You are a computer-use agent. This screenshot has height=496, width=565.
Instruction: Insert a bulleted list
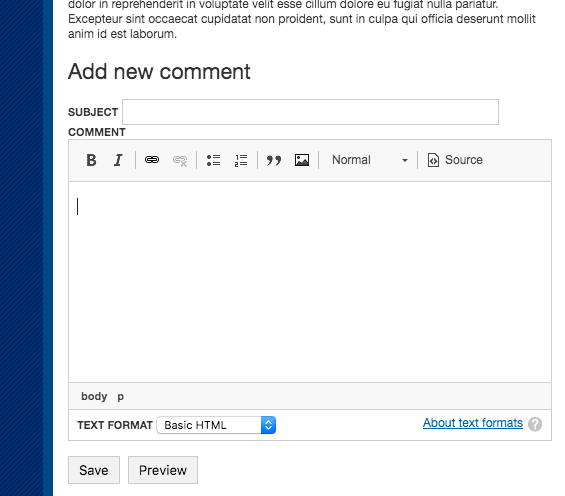tap(213, 160)
